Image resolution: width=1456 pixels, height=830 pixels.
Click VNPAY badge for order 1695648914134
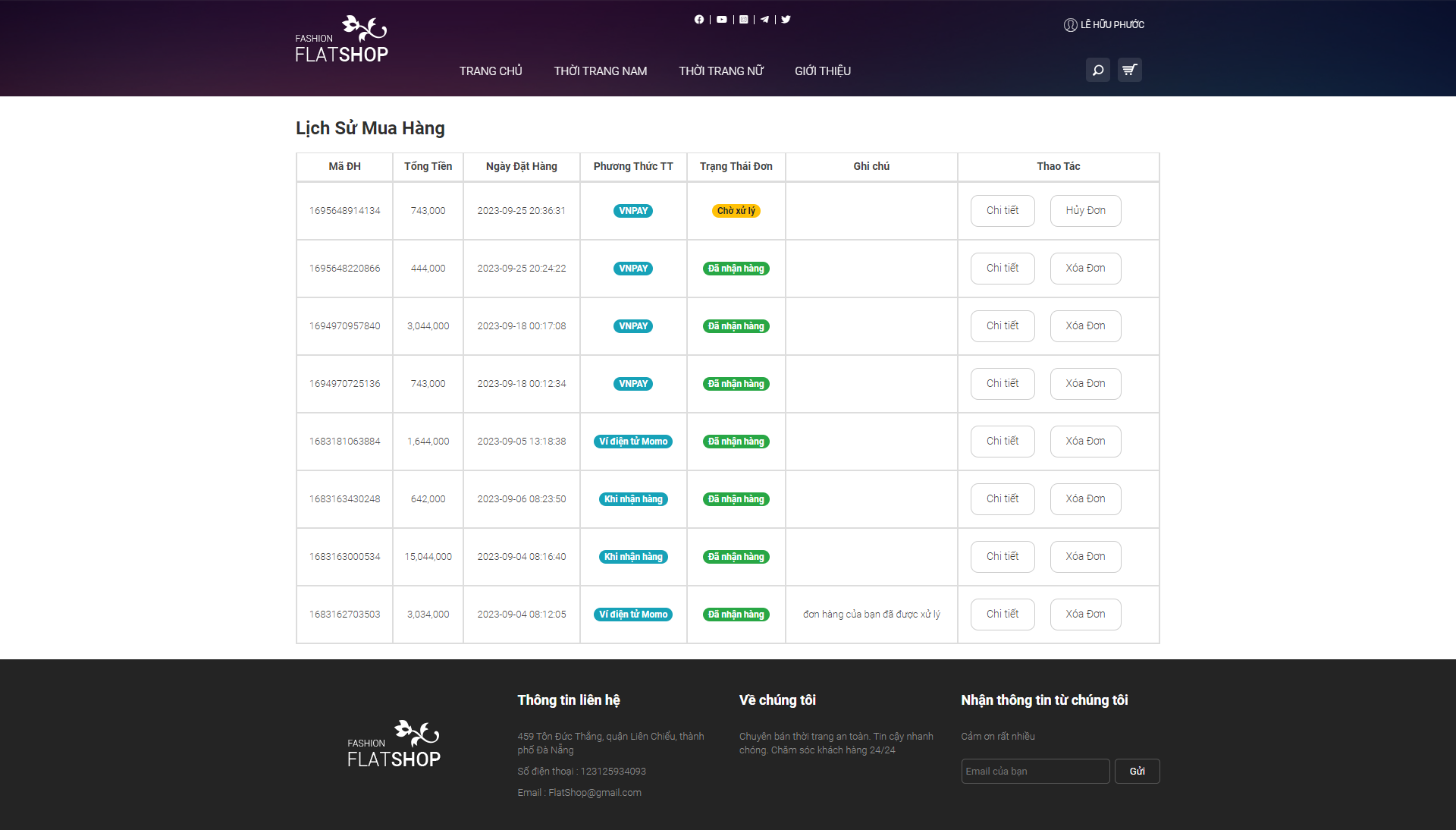point(633,211)
